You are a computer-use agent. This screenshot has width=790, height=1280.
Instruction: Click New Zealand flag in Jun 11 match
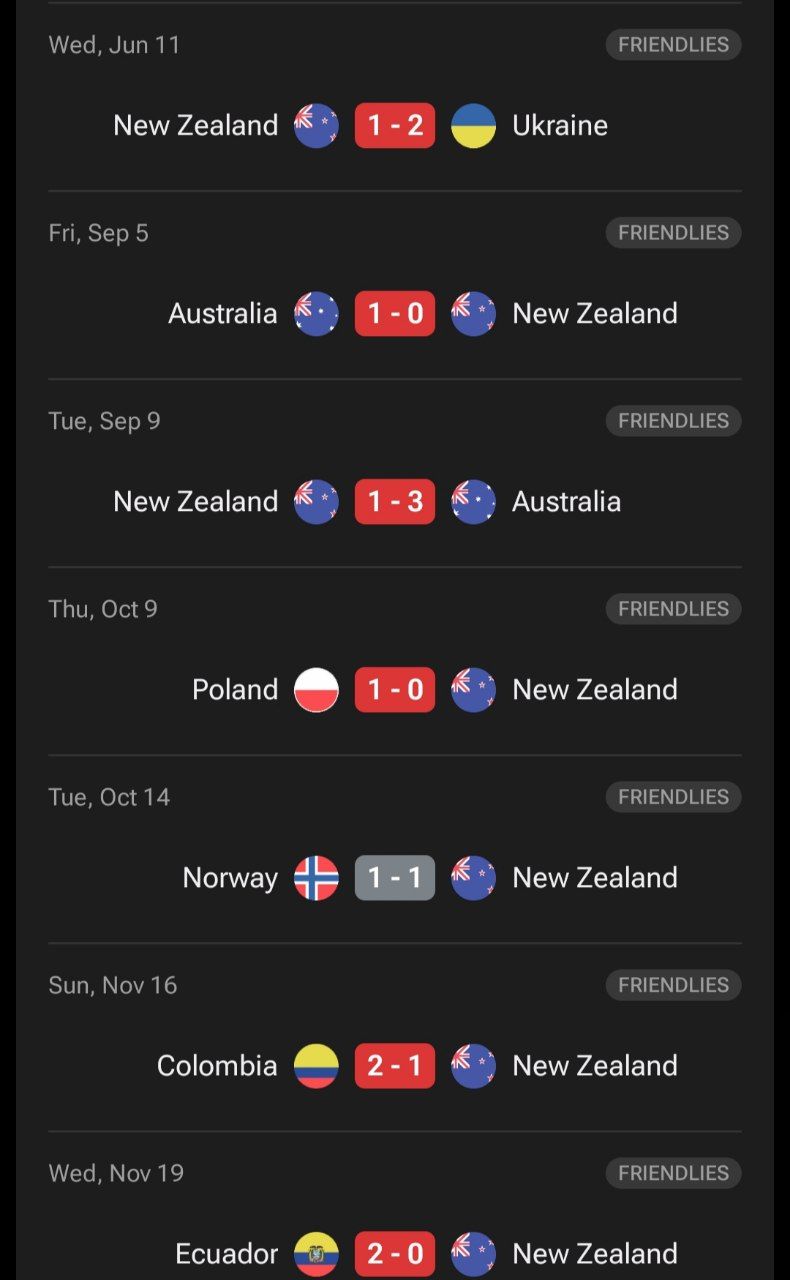tap(316, 126)
